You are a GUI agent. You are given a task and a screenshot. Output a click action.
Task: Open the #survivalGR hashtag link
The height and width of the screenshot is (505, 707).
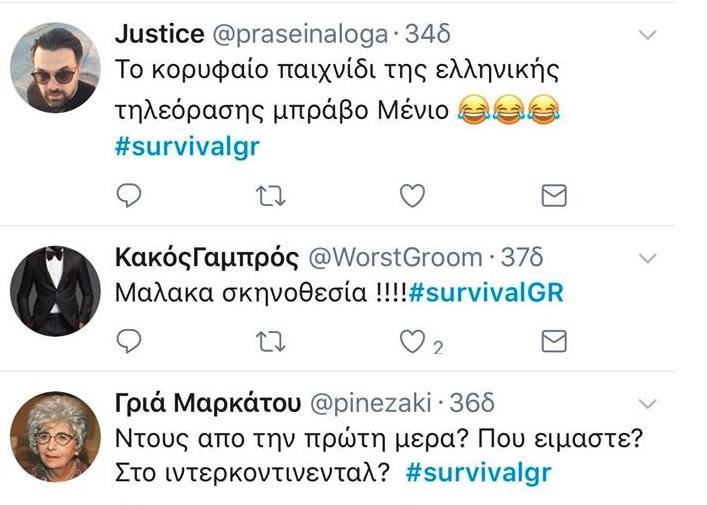coord(486,293)
